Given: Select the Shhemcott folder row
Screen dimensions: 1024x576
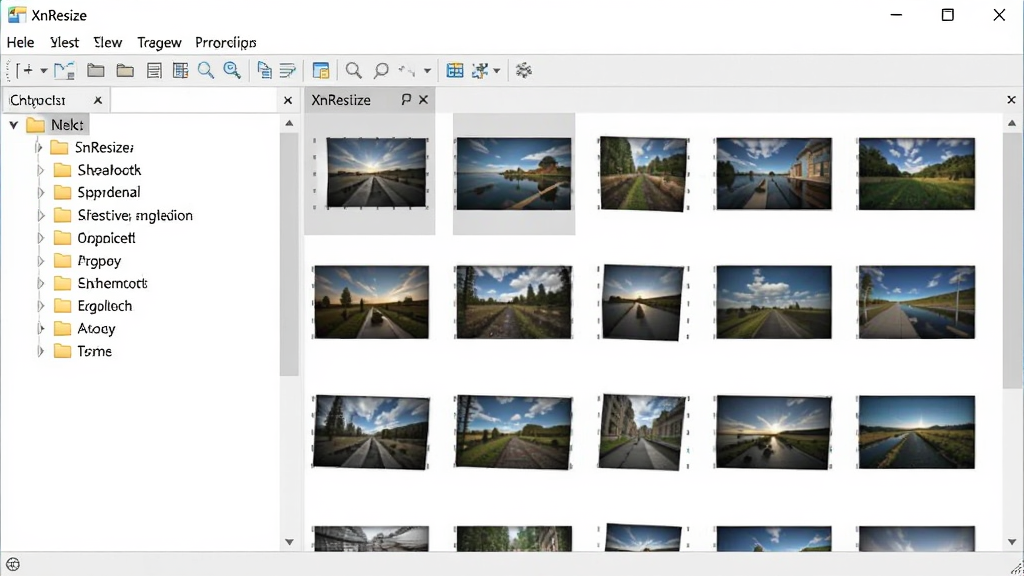Looking at the screenshot, I should pyautogui.click(x=100, y=283).
